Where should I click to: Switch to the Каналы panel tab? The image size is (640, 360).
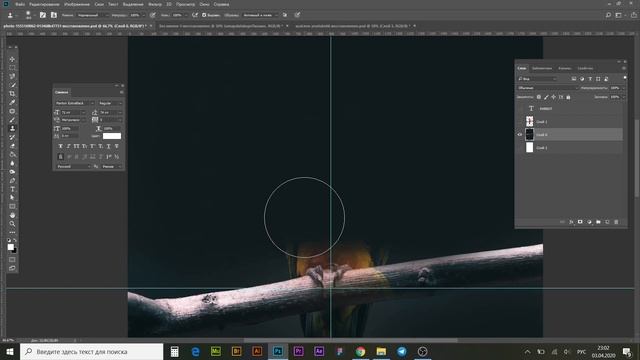[x=564, y=68]
